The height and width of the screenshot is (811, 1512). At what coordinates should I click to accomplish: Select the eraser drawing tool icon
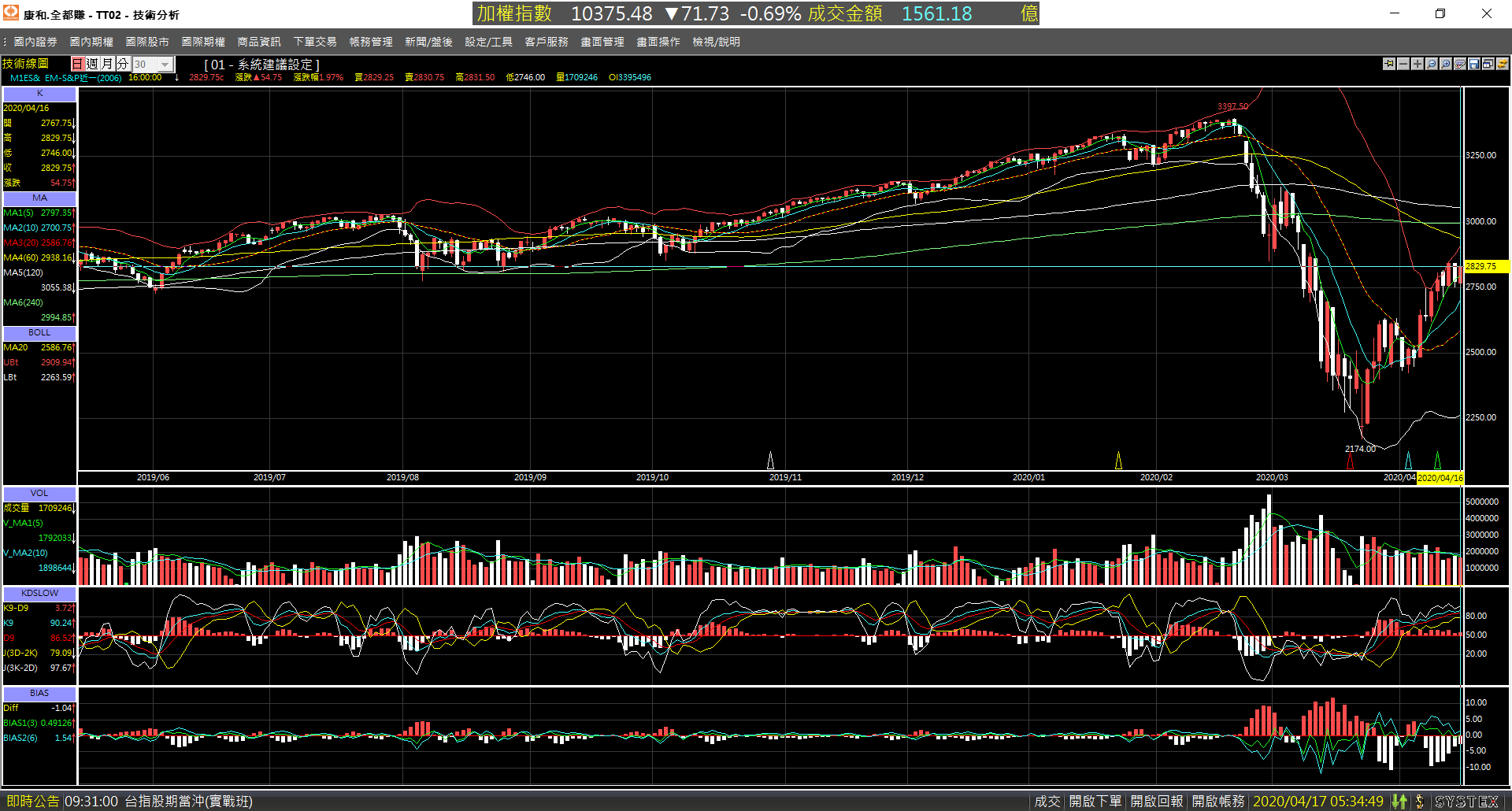pos(1460,64)
